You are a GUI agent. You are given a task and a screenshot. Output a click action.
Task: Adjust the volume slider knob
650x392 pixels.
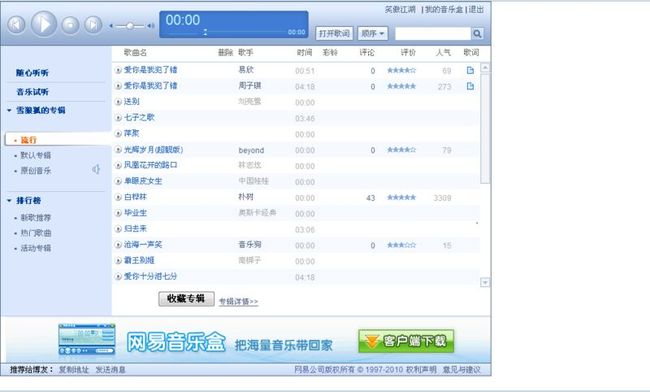pyautogui.click(x=130, y=26)
